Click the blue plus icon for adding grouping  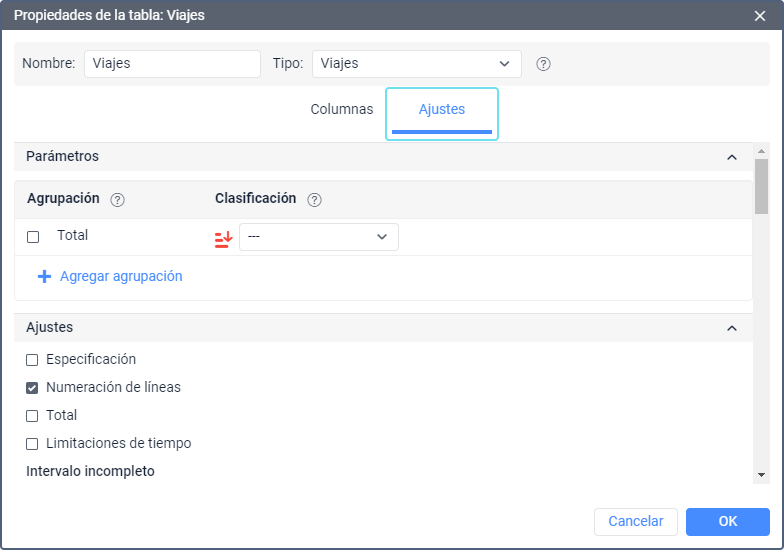(44, 276)
